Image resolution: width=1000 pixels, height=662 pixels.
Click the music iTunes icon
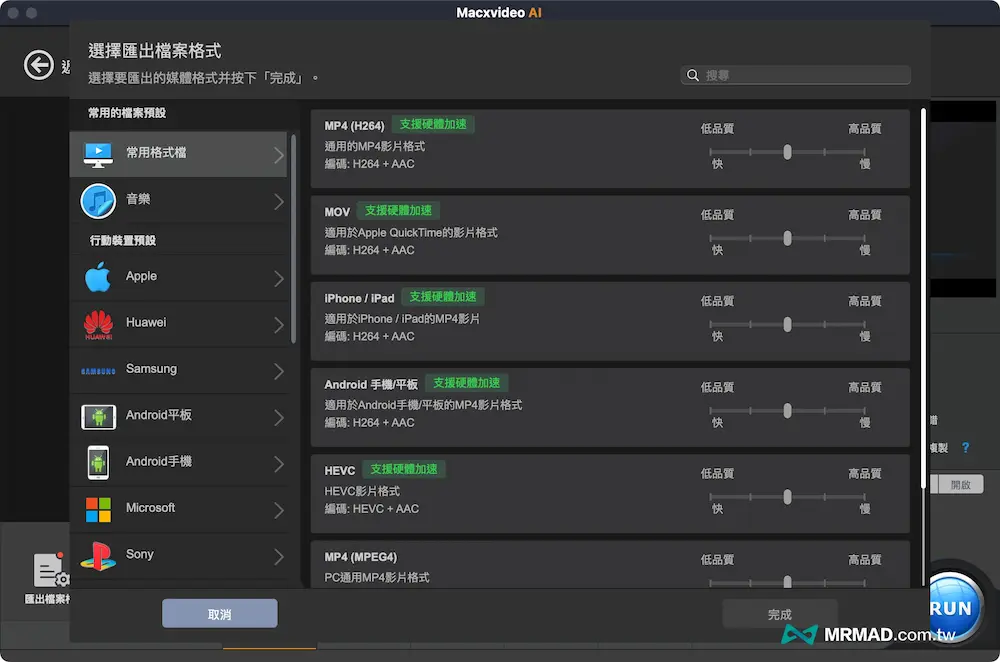(x=98, y=200)
